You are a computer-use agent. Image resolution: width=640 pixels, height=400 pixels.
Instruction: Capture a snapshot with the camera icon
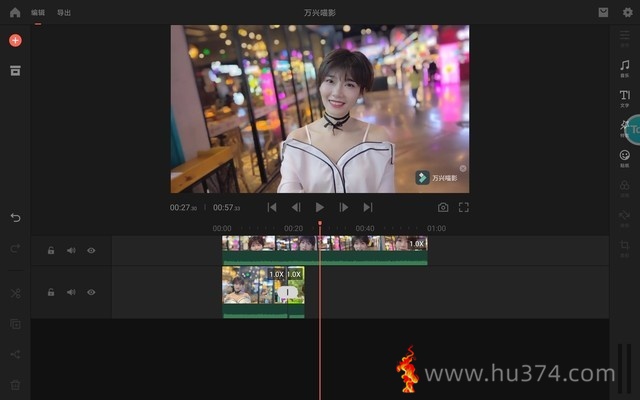[x=443, y=207]
